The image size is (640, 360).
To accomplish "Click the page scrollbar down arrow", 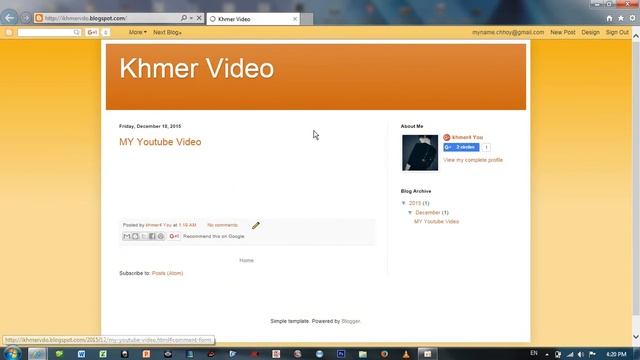I will (636, 337).
